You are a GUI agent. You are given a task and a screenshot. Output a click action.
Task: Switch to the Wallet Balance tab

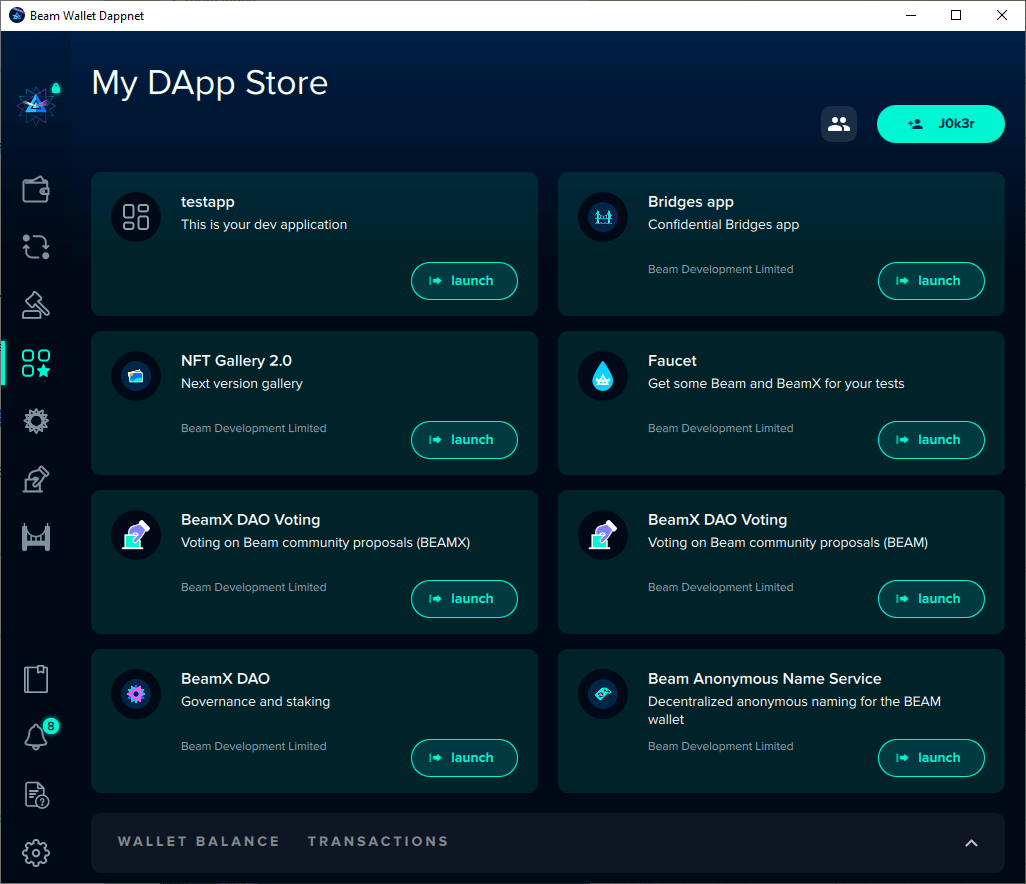[x=198, y=842]
